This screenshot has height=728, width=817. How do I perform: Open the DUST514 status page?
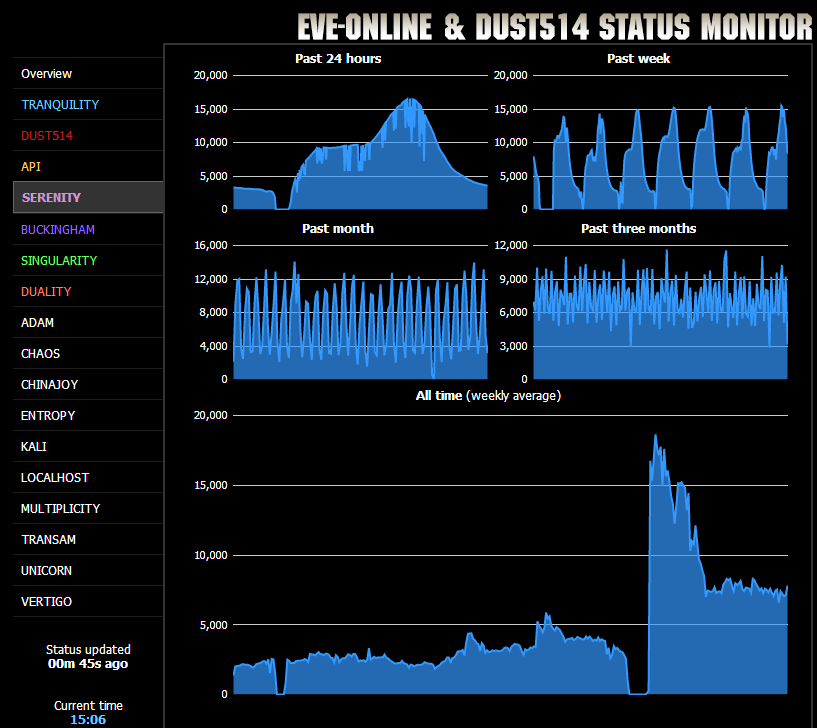(x=88, y=135)
